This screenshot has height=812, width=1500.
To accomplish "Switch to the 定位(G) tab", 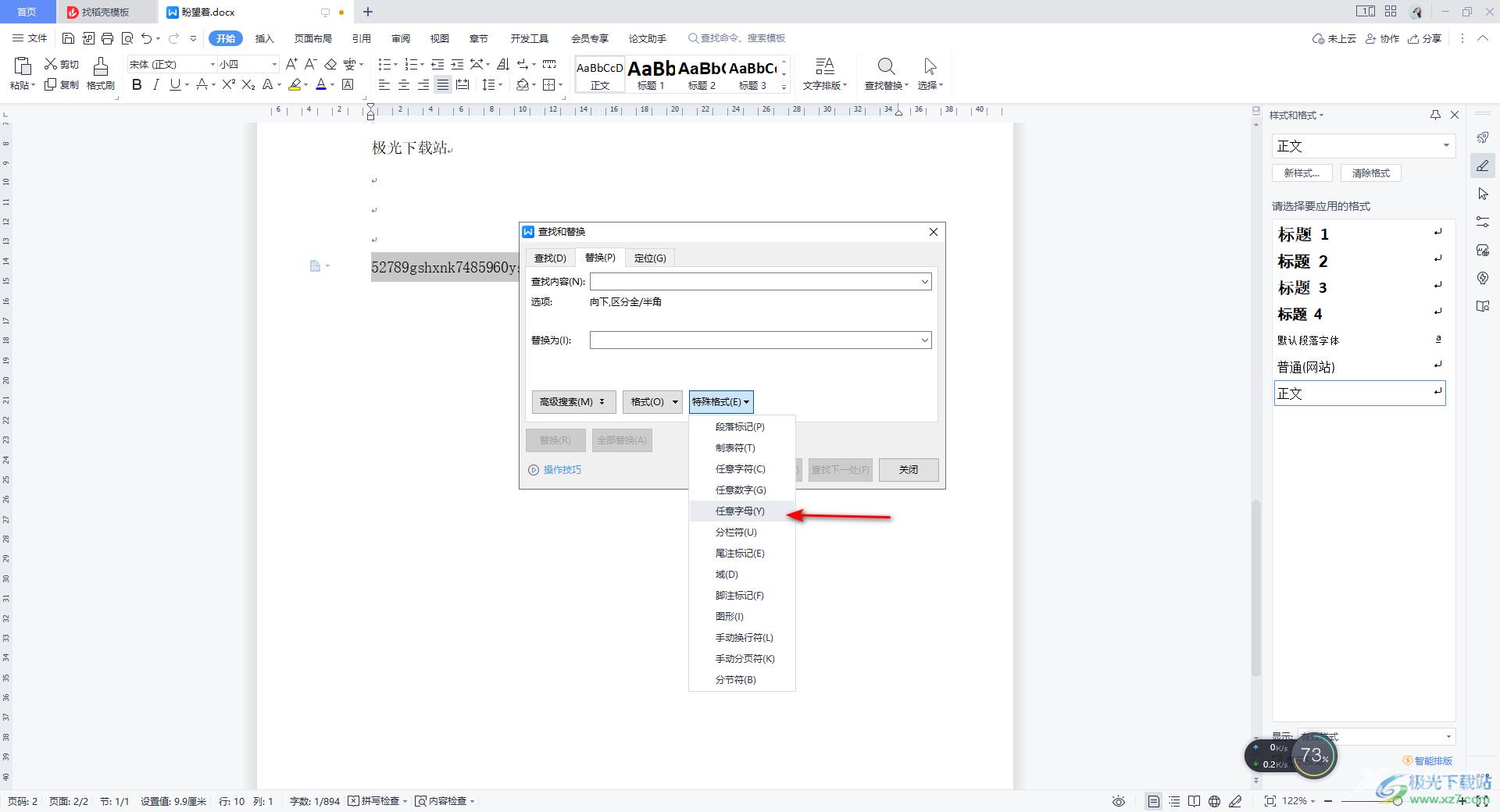I will [x=650, y=258].
